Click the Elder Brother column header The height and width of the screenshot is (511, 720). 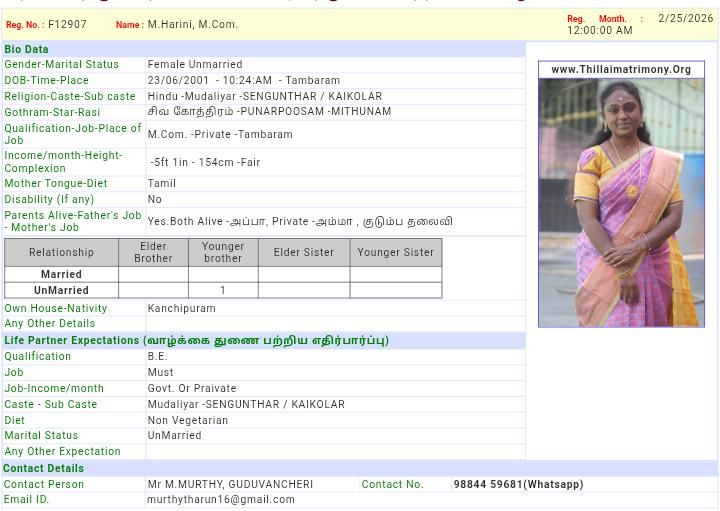click(x=153, y=252)
